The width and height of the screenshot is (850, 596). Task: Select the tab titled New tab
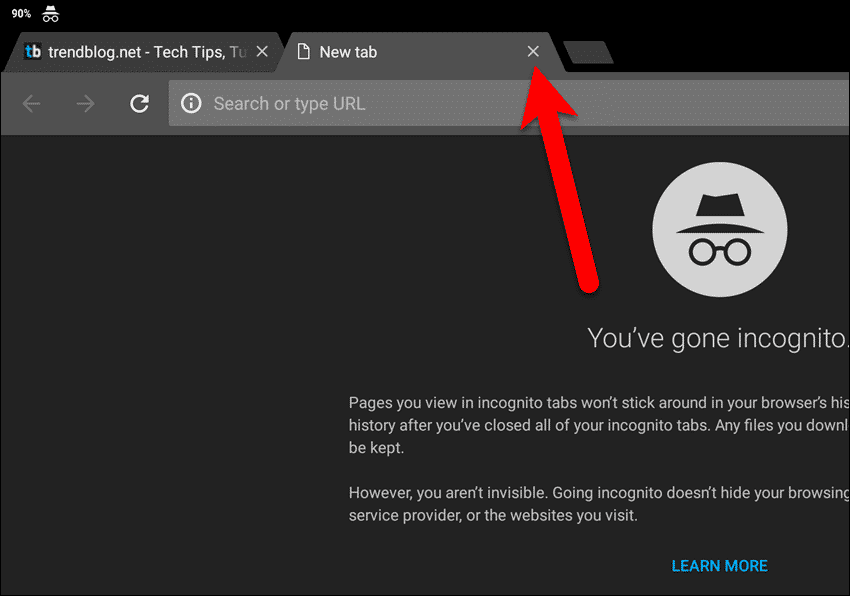click(x=400, y=52)
